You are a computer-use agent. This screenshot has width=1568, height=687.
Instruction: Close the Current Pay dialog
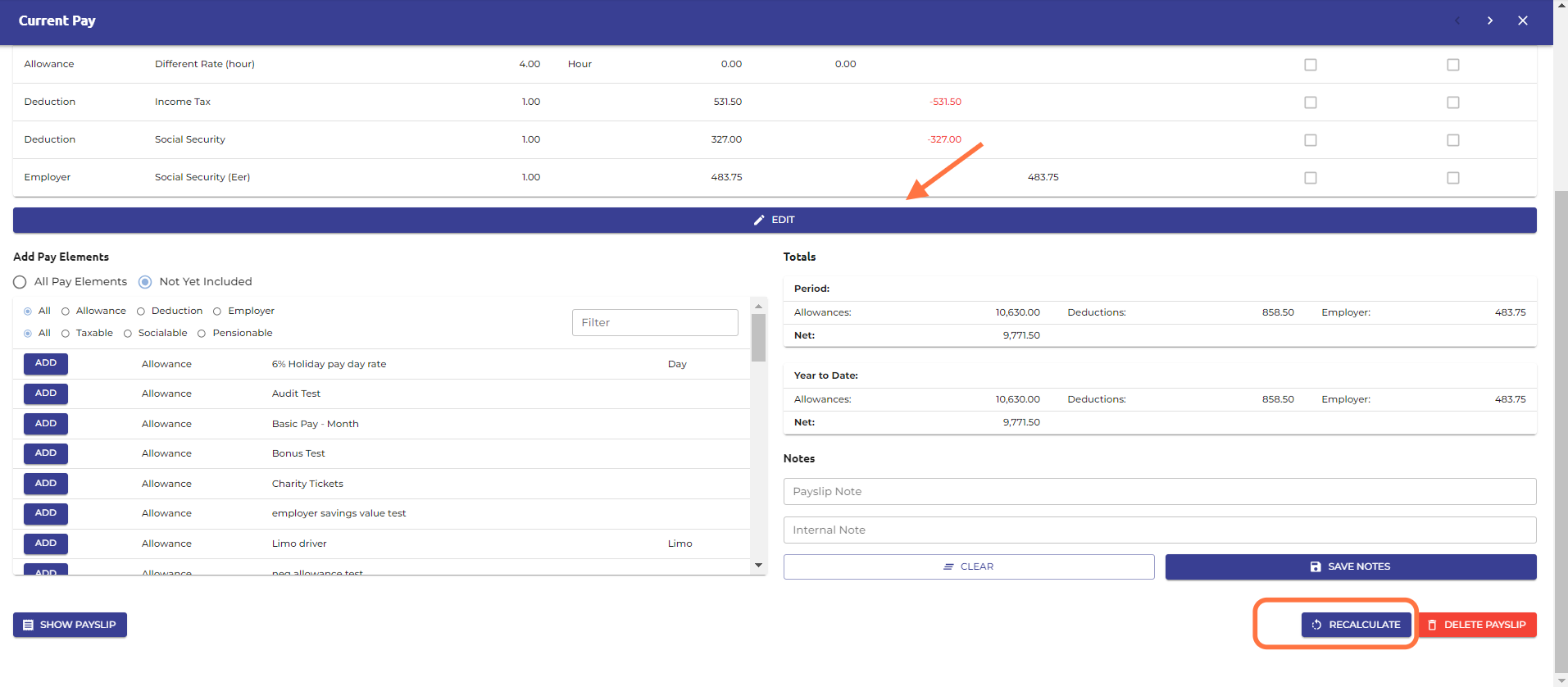(x=1523, y=20)
